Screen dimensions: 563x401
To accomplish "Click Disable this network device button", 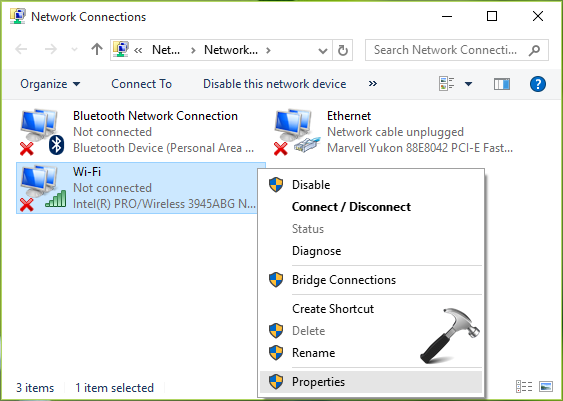I will click(x=275, y=84).
